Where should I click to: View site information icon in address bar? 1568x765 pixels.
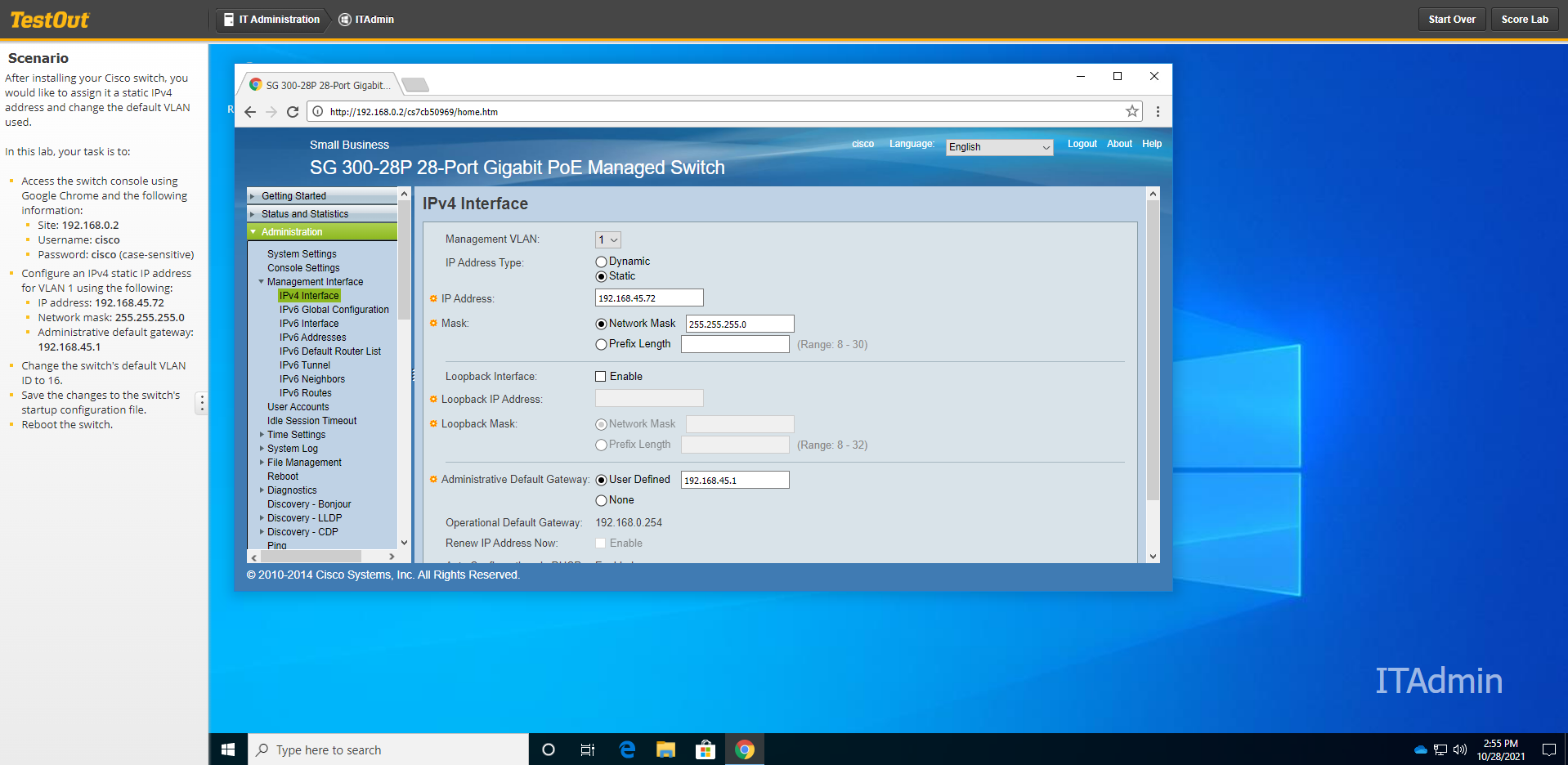tap(318, 112)
